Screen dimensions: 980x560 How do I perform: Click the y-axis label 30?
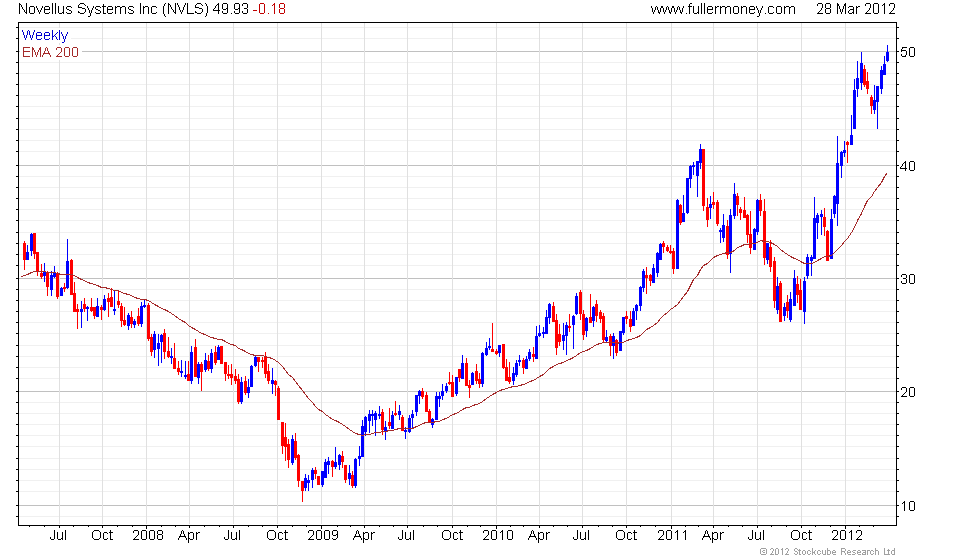pyautogui.click(x=908, y=279)
